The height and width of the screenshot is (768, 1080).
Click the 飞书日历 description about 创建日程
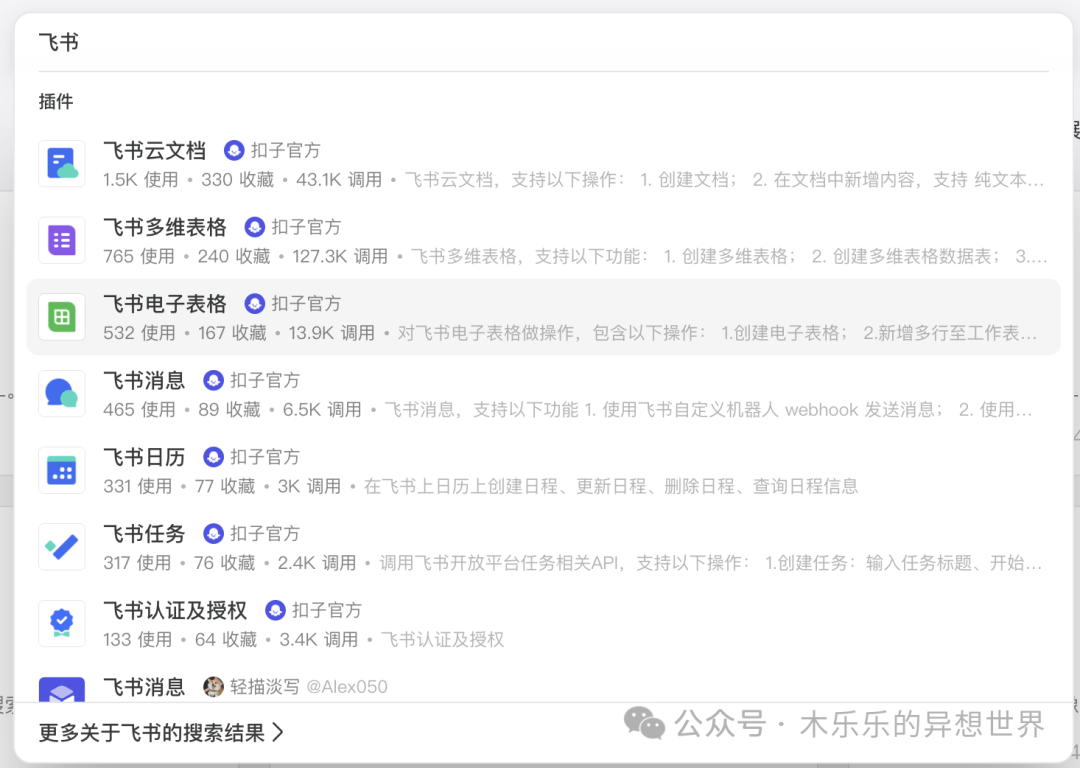tap(611, 486)
